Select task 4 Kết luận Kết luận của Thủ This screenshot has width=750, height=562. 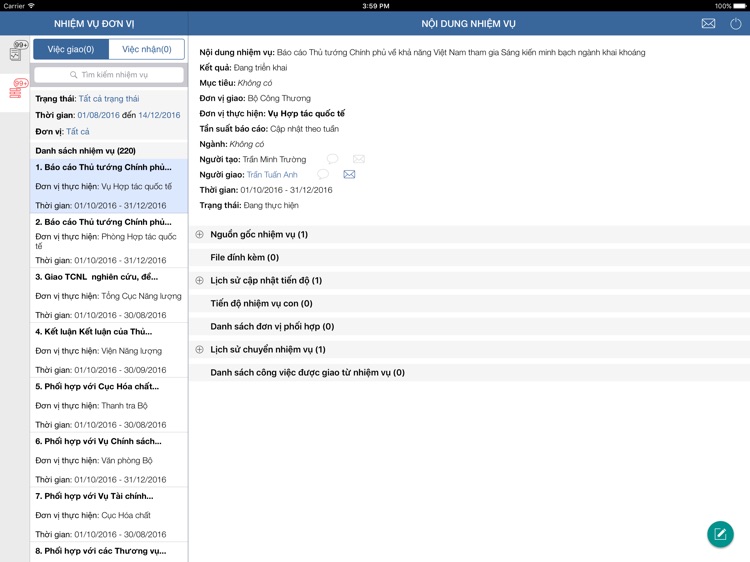(x=109, y=350)
